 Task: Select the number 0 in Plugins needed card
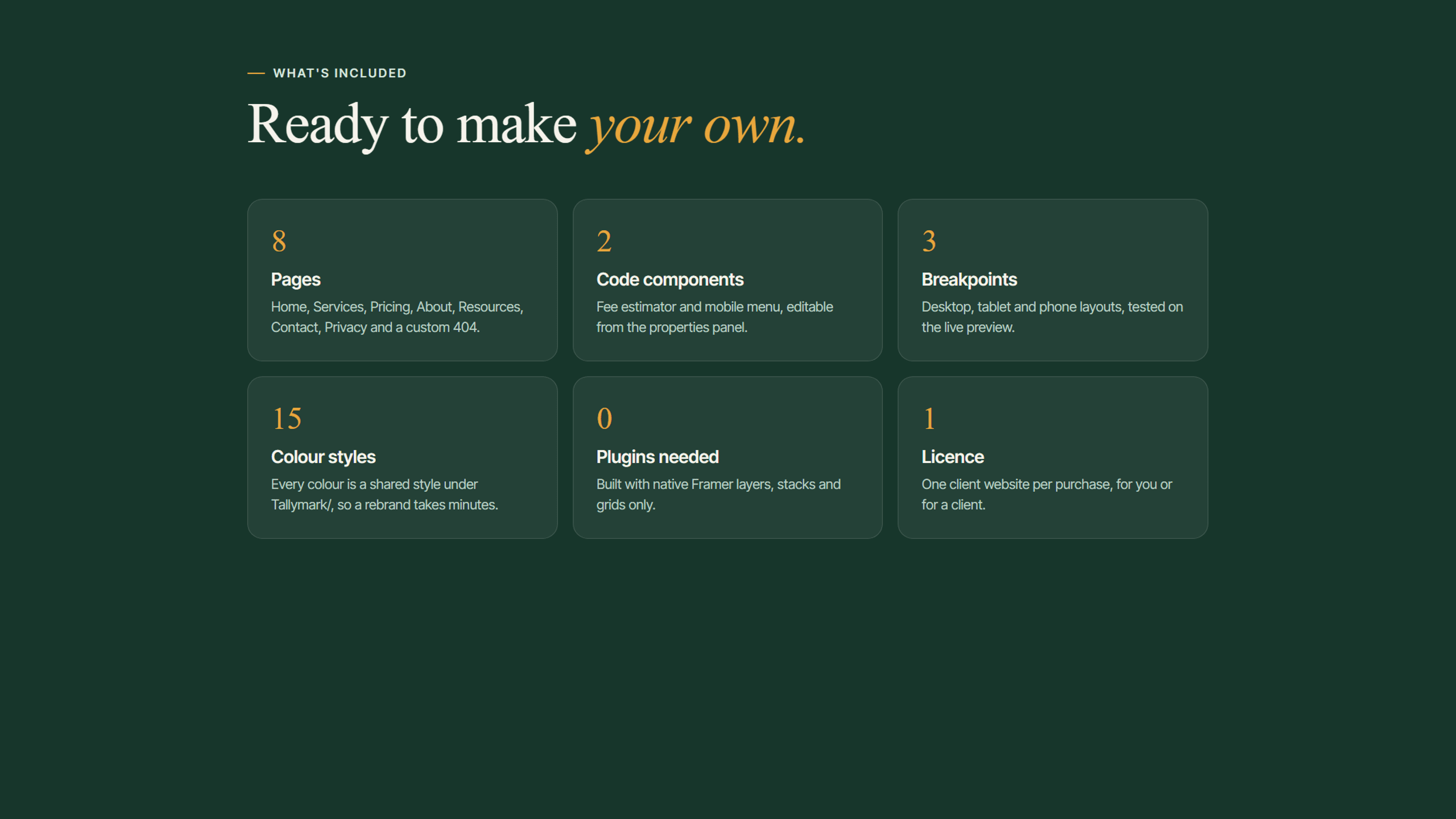point(605,419)
